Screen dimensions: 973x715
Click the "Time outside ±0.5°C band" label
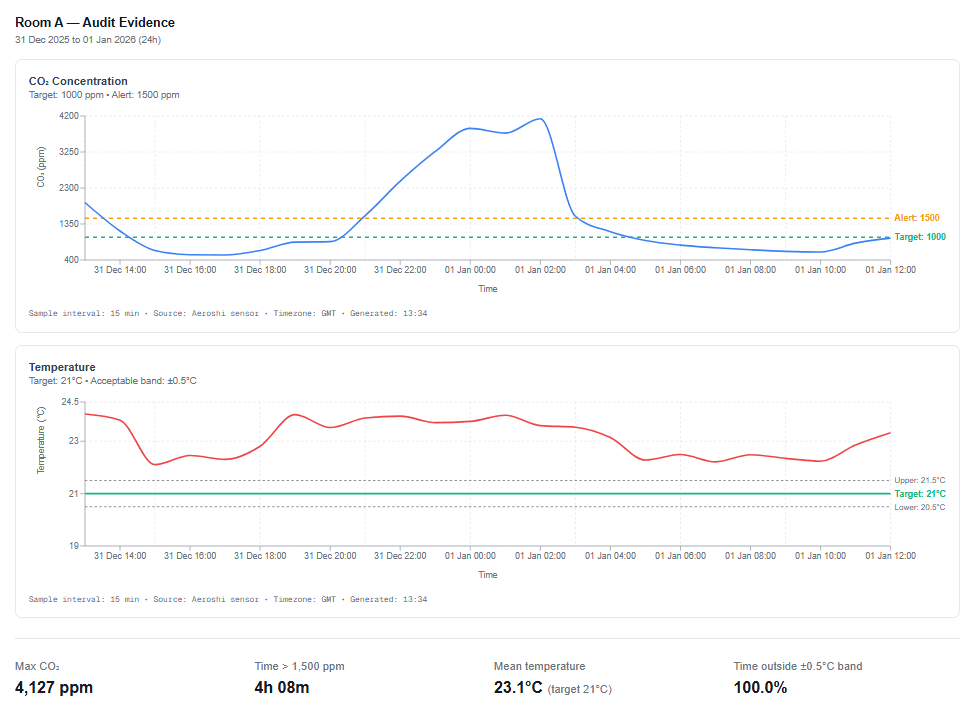(x=797, y=666)
